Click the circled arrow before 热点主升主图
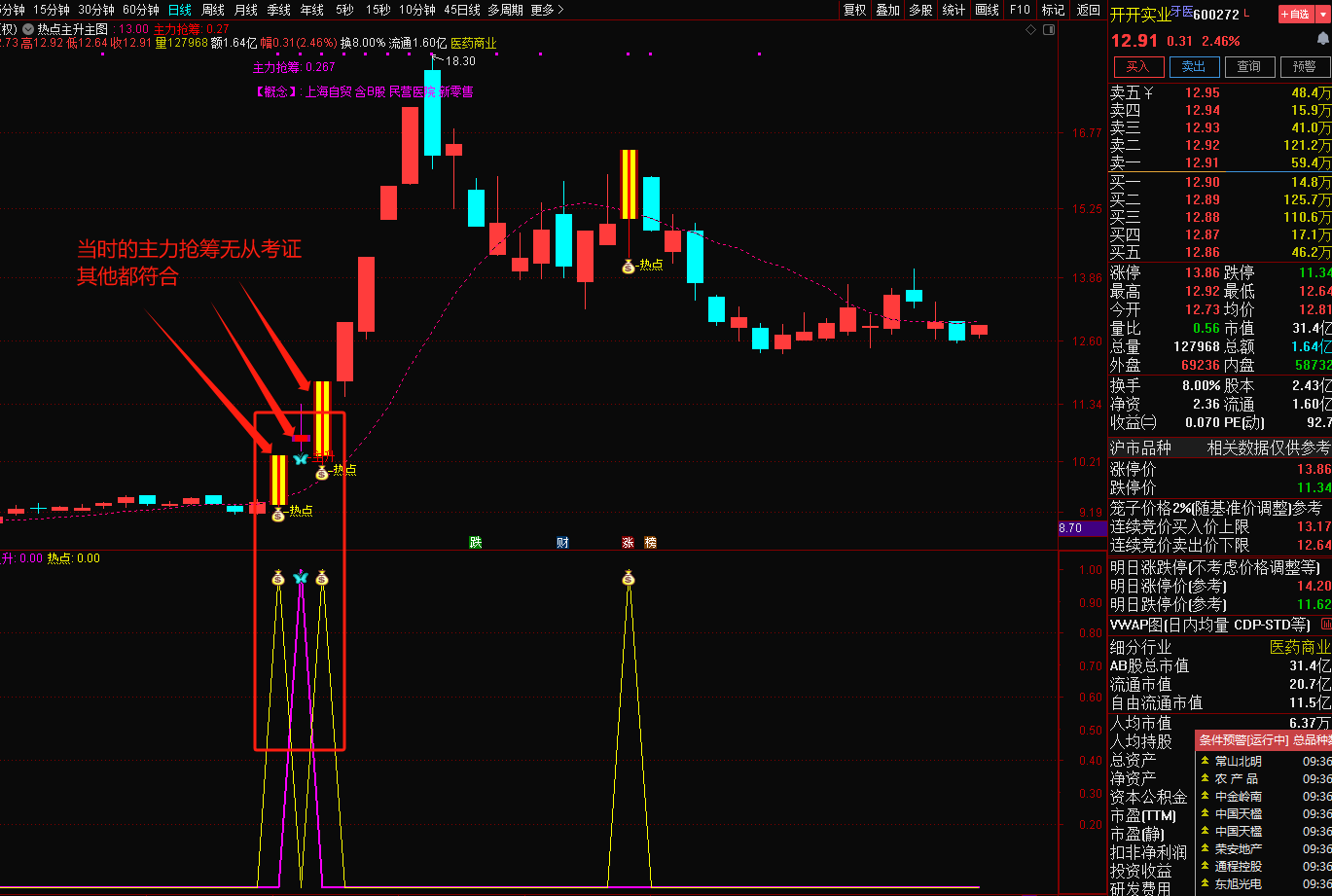This screenshot has width=1332, height=896. [27, 29]
